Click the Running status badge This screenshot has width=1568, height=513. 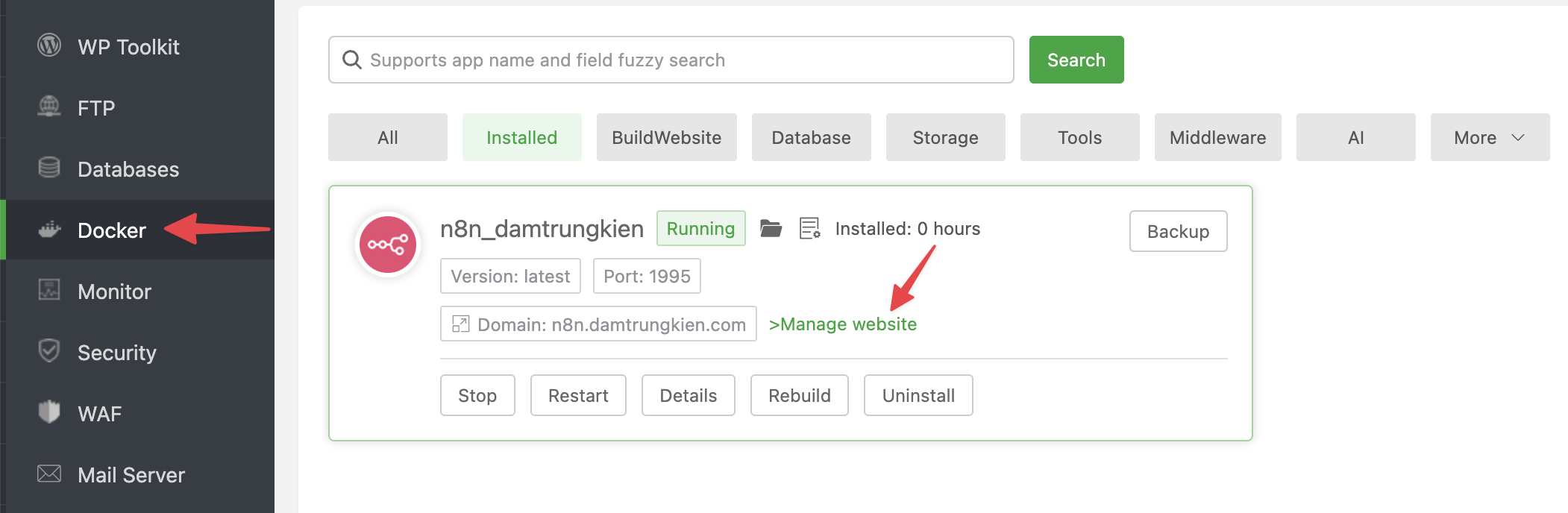tap(701, 228)
